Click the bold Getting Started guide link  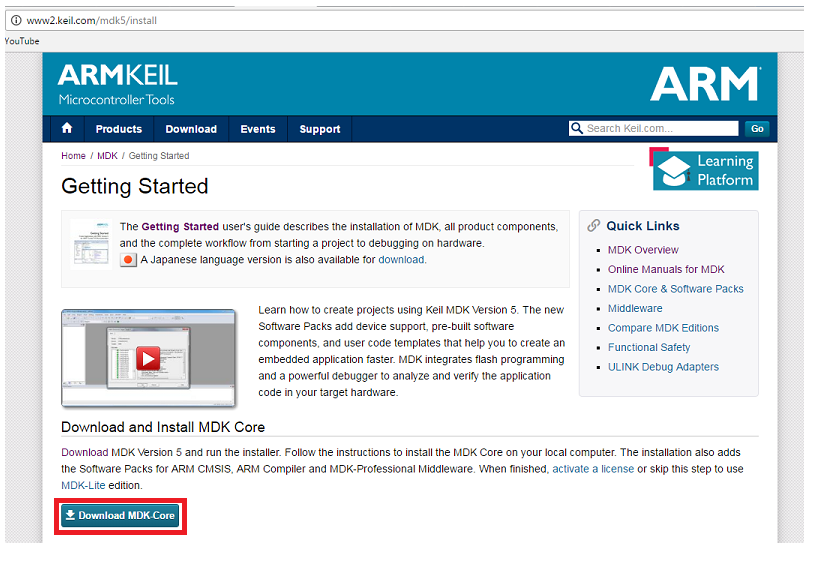click(180, 226)
